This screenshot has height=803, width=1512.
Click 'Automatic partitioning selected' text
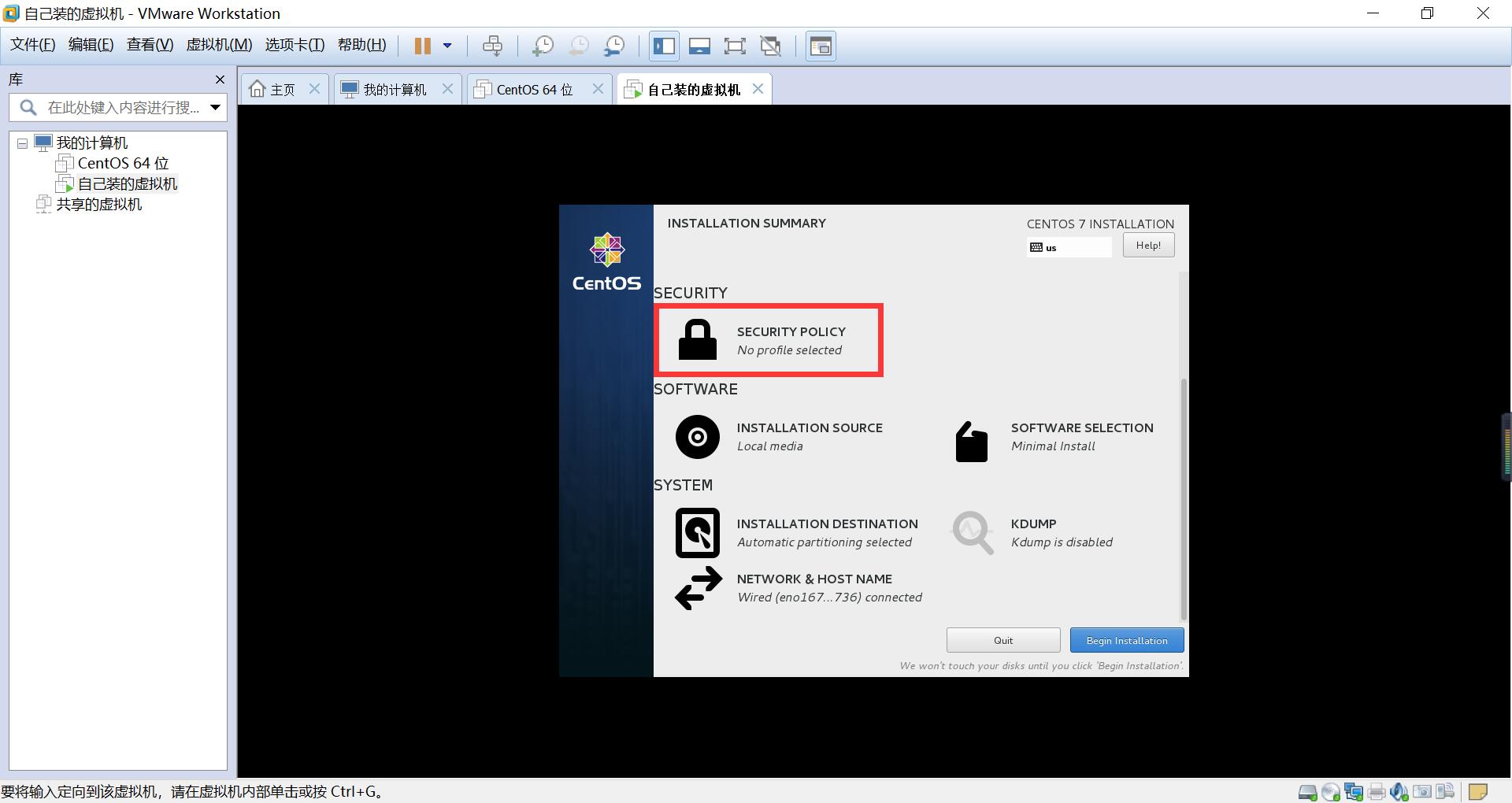click(x=824, y=542)
